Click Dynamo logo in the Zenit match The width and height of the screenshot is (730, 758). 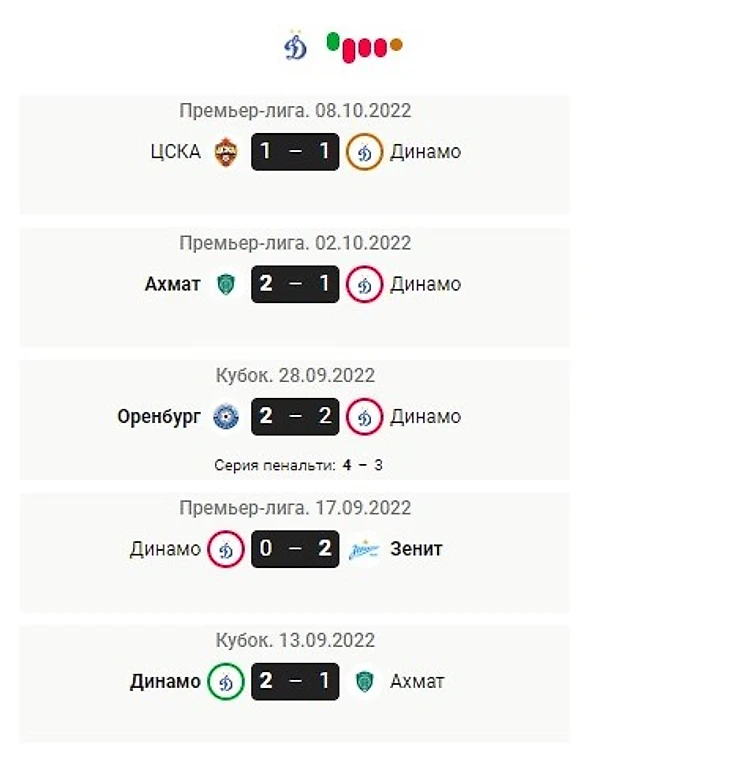coord(226,549)
